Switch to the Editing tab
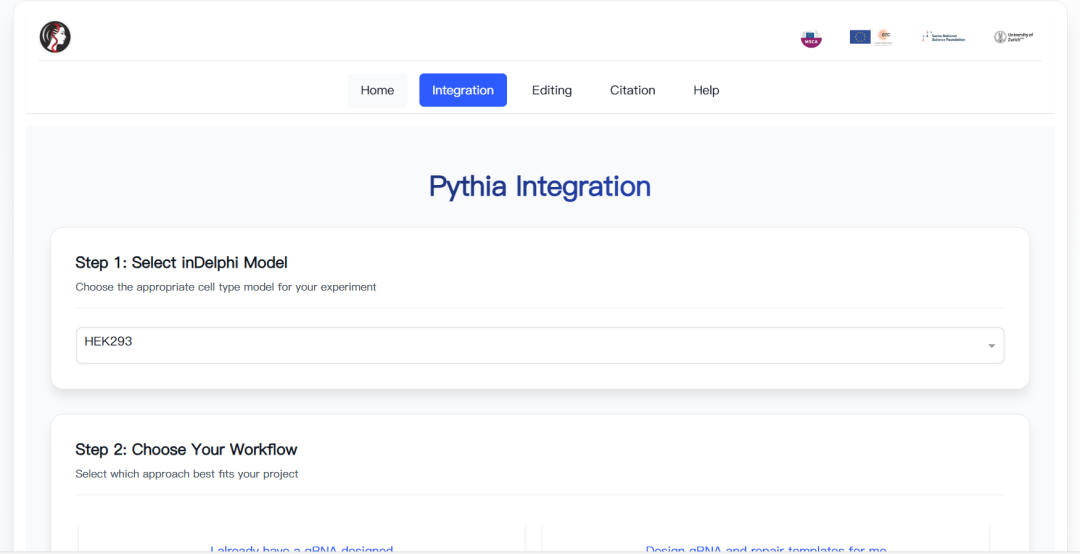This screenshot has width=1080, height=554. [552, 90]
